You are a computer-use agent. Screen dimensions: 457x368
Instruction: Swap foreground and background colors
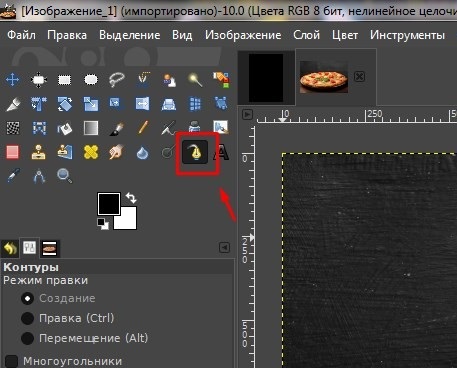[x=131, y=198]
